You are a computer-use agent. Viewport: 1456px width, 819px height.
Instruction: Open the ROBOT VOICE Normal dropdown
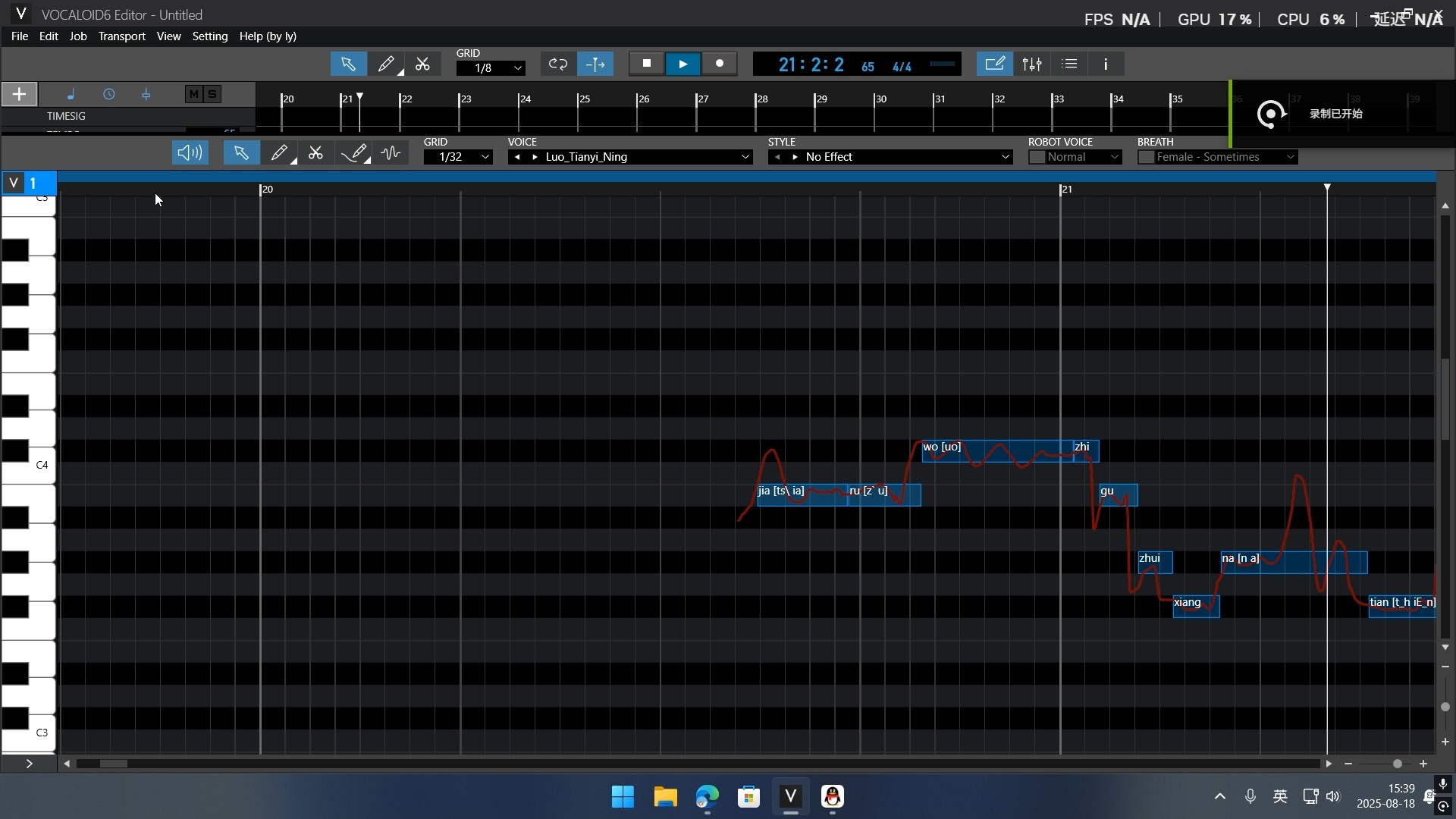(x=1084, y=157)
